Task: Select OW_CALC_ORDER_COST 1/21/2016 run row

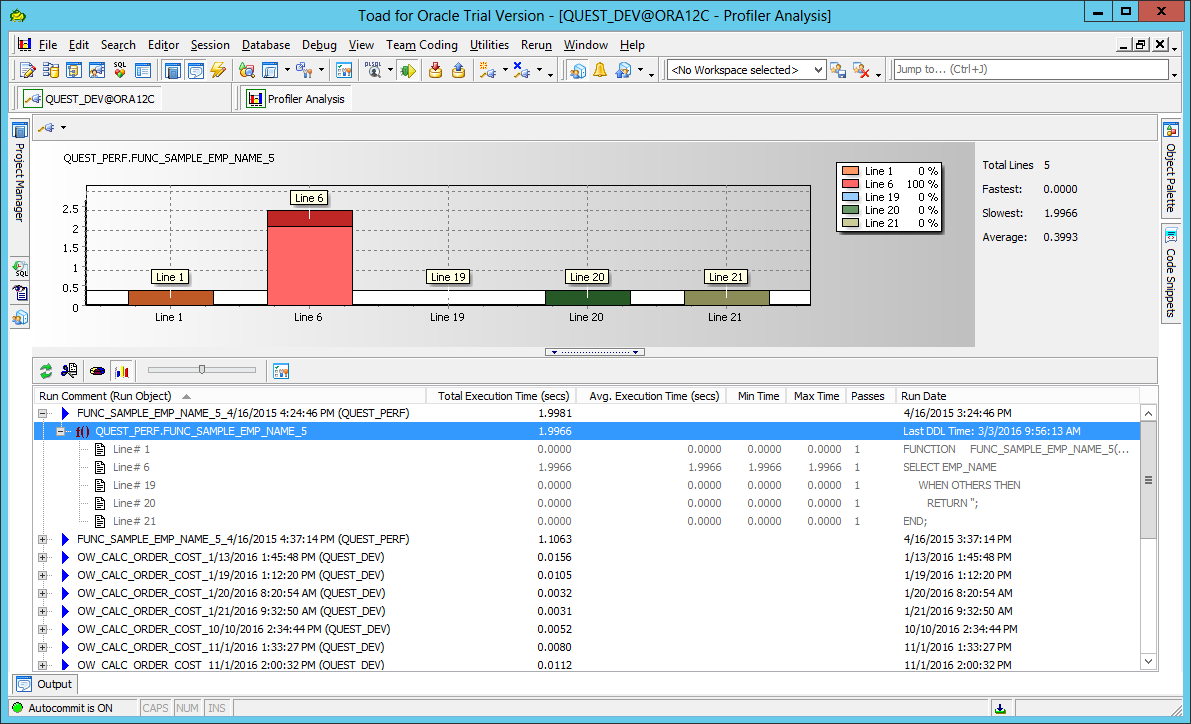Action: pos(586,612)
